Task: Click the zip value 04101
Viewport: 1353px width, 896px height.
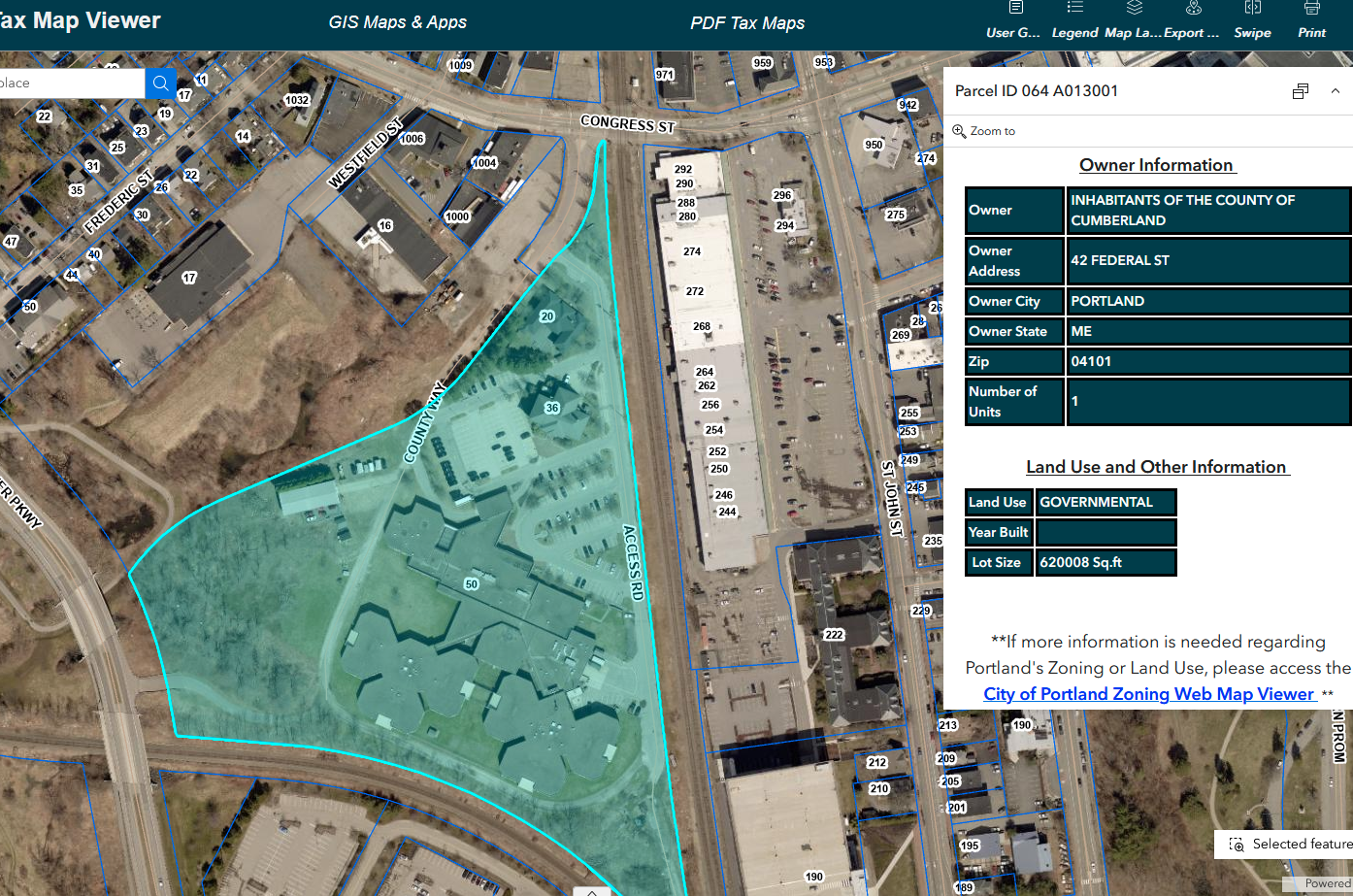Action: pos(1207,361)
